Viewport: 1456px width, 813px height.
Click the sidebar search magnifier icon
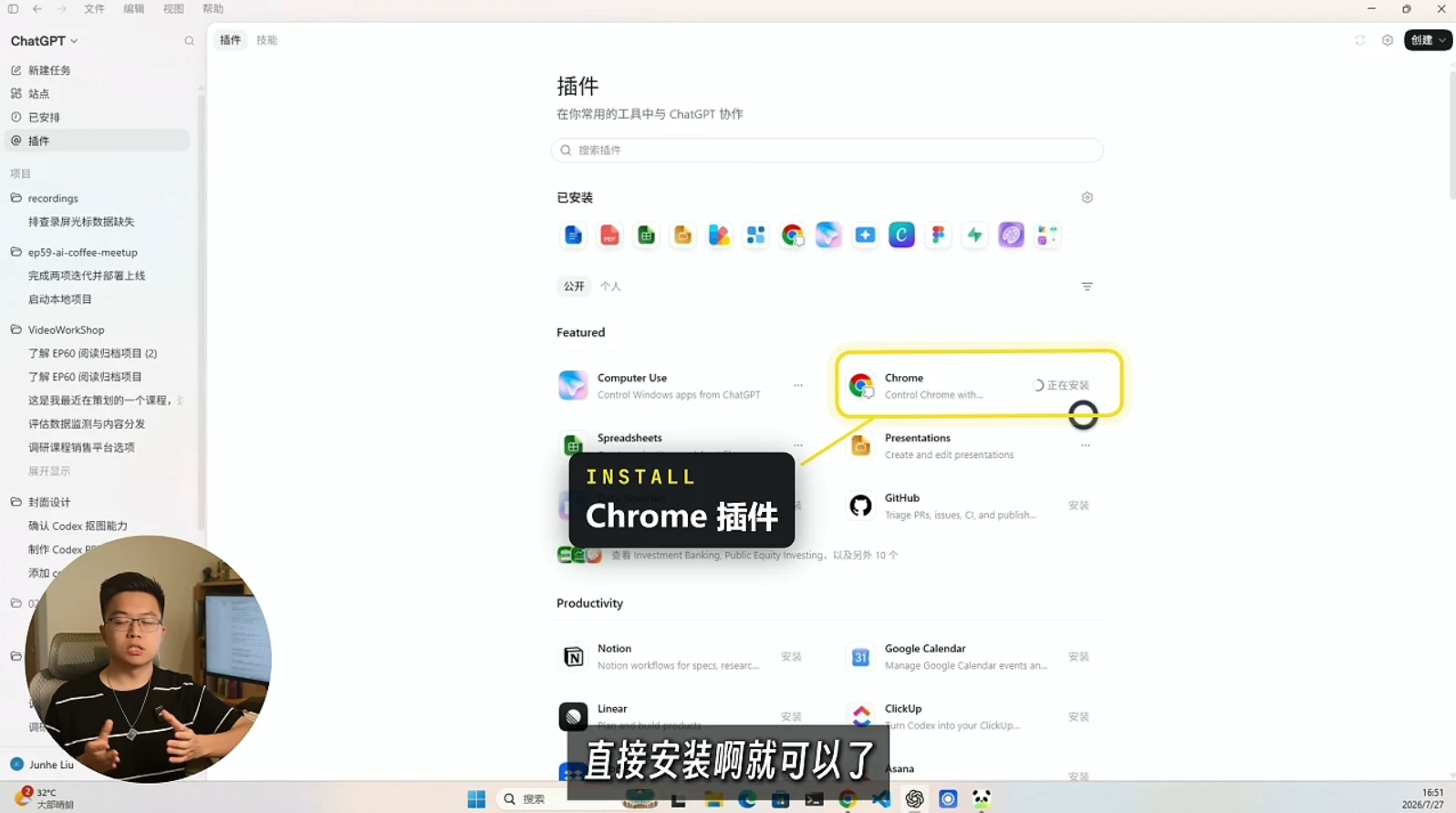click(x=189, y=41)
